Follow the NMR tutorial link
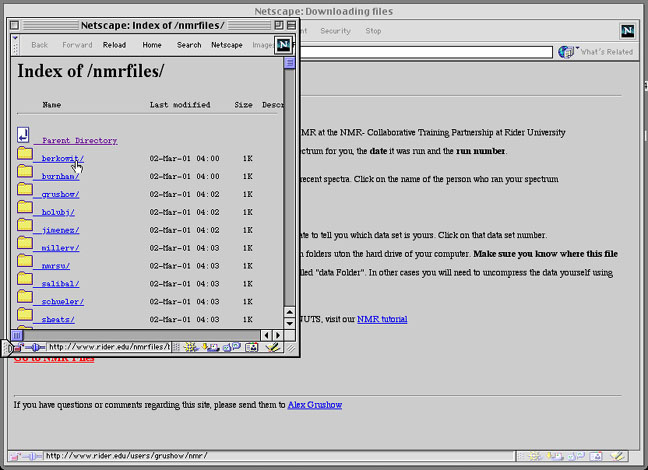This screenshot has width=648, height=470. coord(382,319)
